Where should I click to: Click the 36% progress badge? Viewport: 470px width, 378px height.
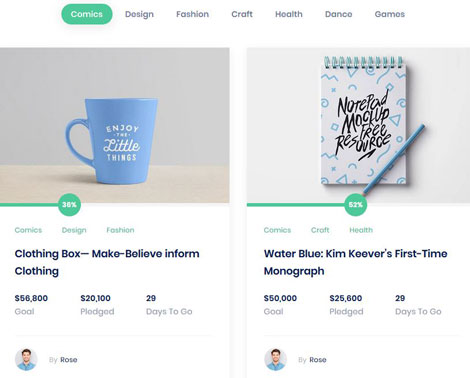pos(69,205)
